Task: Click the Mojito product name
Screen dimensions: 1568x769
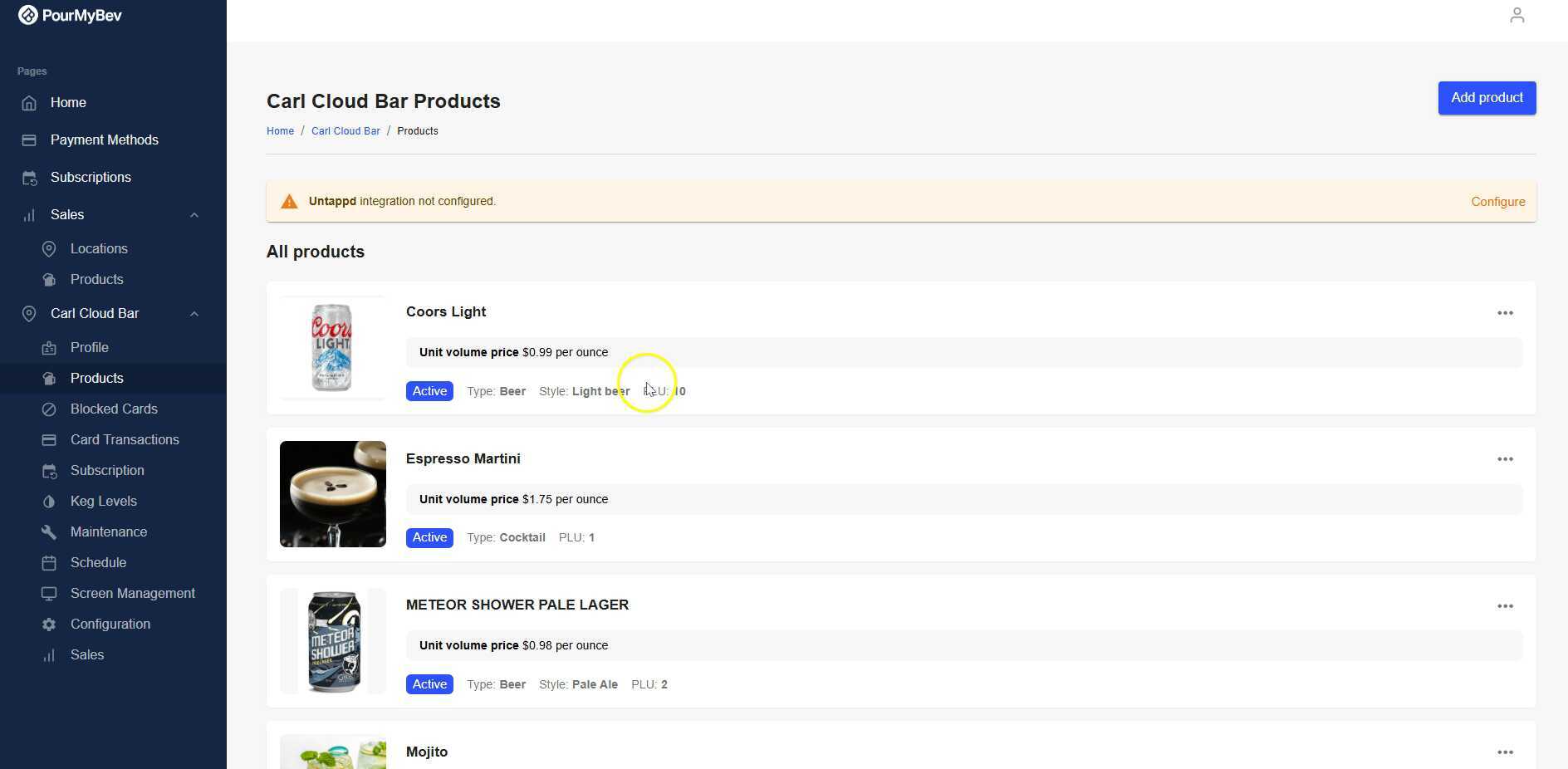Action: point(426,752)
